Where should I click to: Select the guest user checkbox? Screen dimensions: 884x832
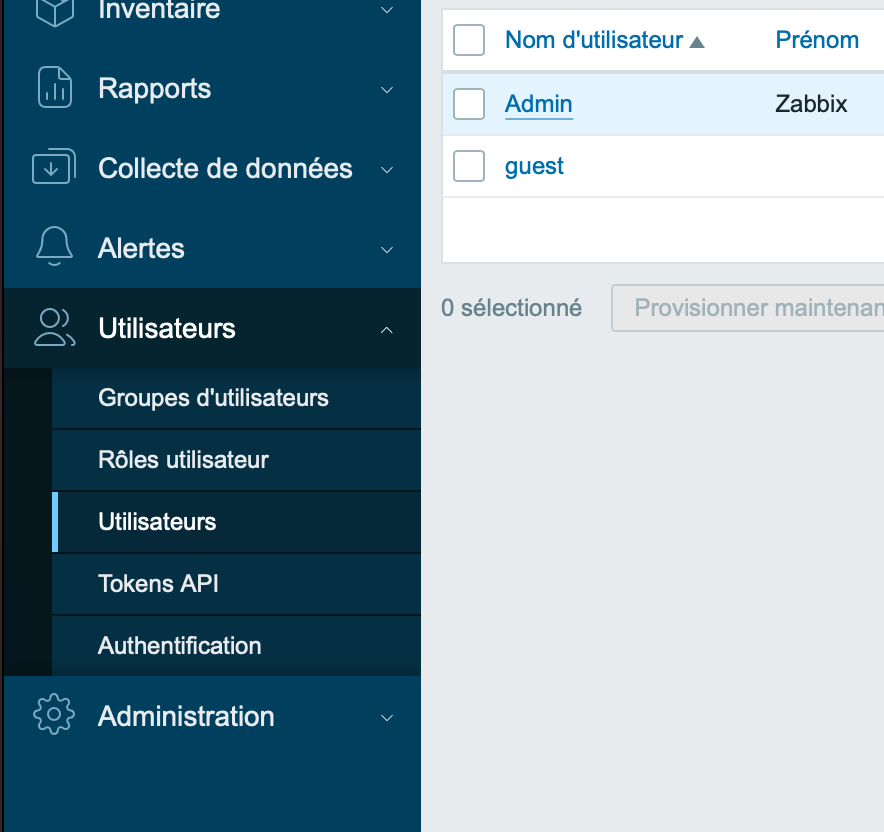pyautogui.click(x=469, y=166)
